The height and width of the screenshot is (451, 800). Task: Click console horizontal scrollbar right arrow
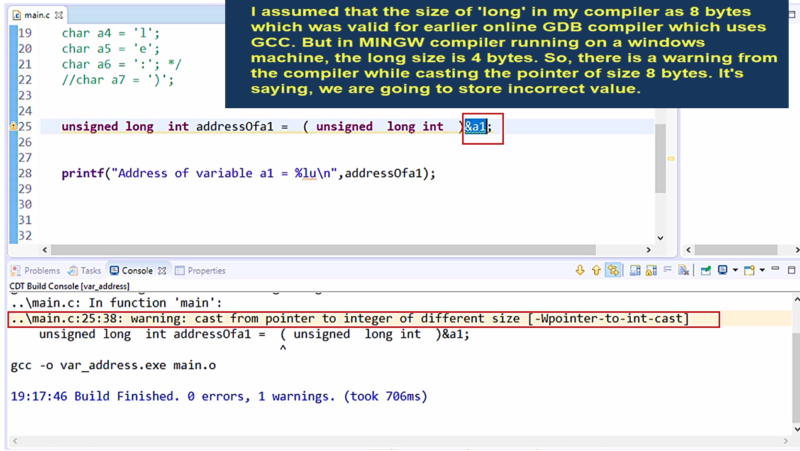785,441
